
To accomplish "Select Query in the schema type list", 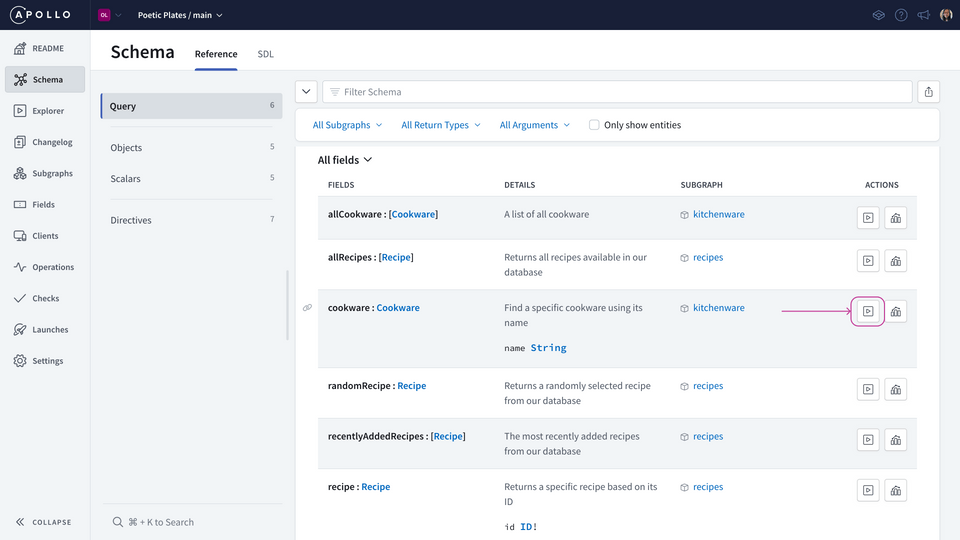I will [192, 106].
